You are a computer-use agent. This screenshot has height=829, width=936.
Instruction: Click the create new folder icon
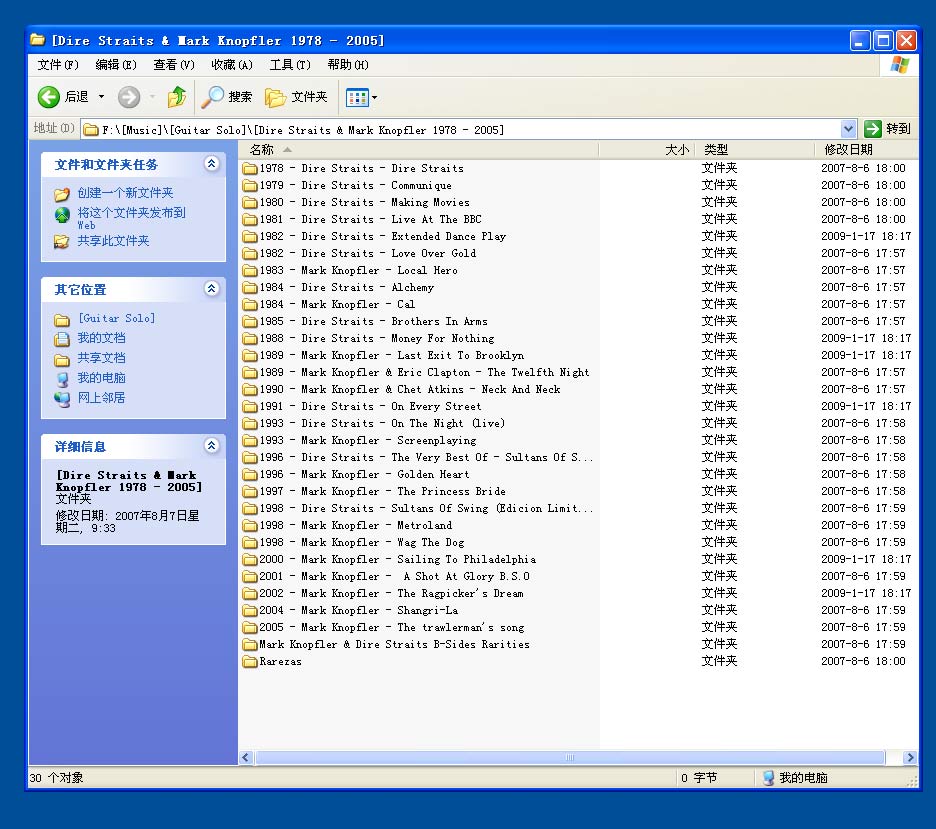[x=61, y=194]
